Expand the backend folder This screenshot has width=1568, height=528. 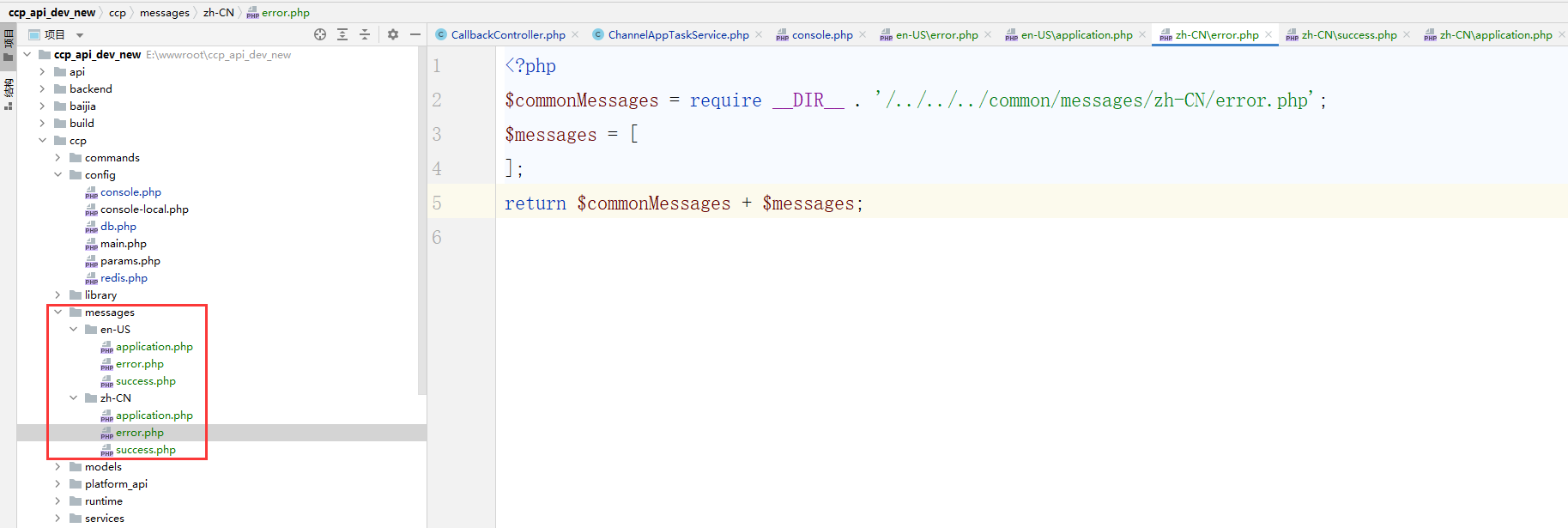[x=42, y=88]
